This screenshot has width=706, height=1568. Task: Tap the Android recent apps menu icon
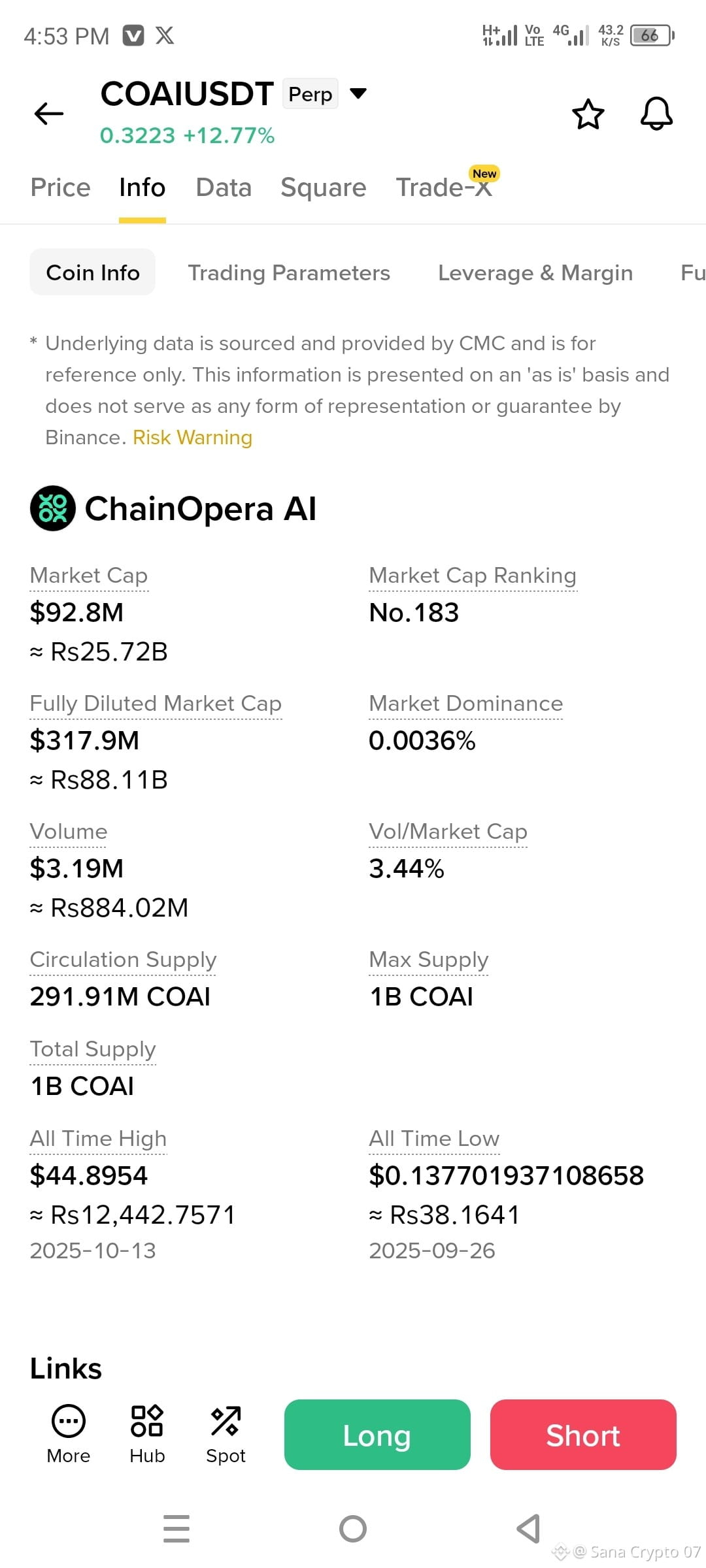[x=176, y=1529]
